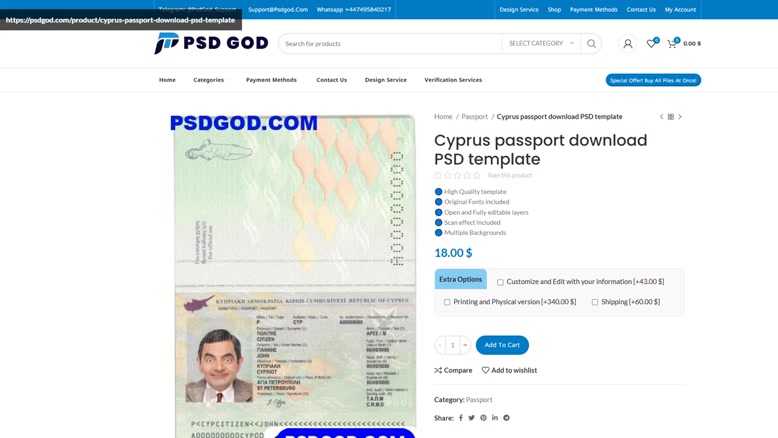Viewport: 778px width, 438px height.
Task: Open the Payment Methods nav item
Action: (x=271, y=80)
